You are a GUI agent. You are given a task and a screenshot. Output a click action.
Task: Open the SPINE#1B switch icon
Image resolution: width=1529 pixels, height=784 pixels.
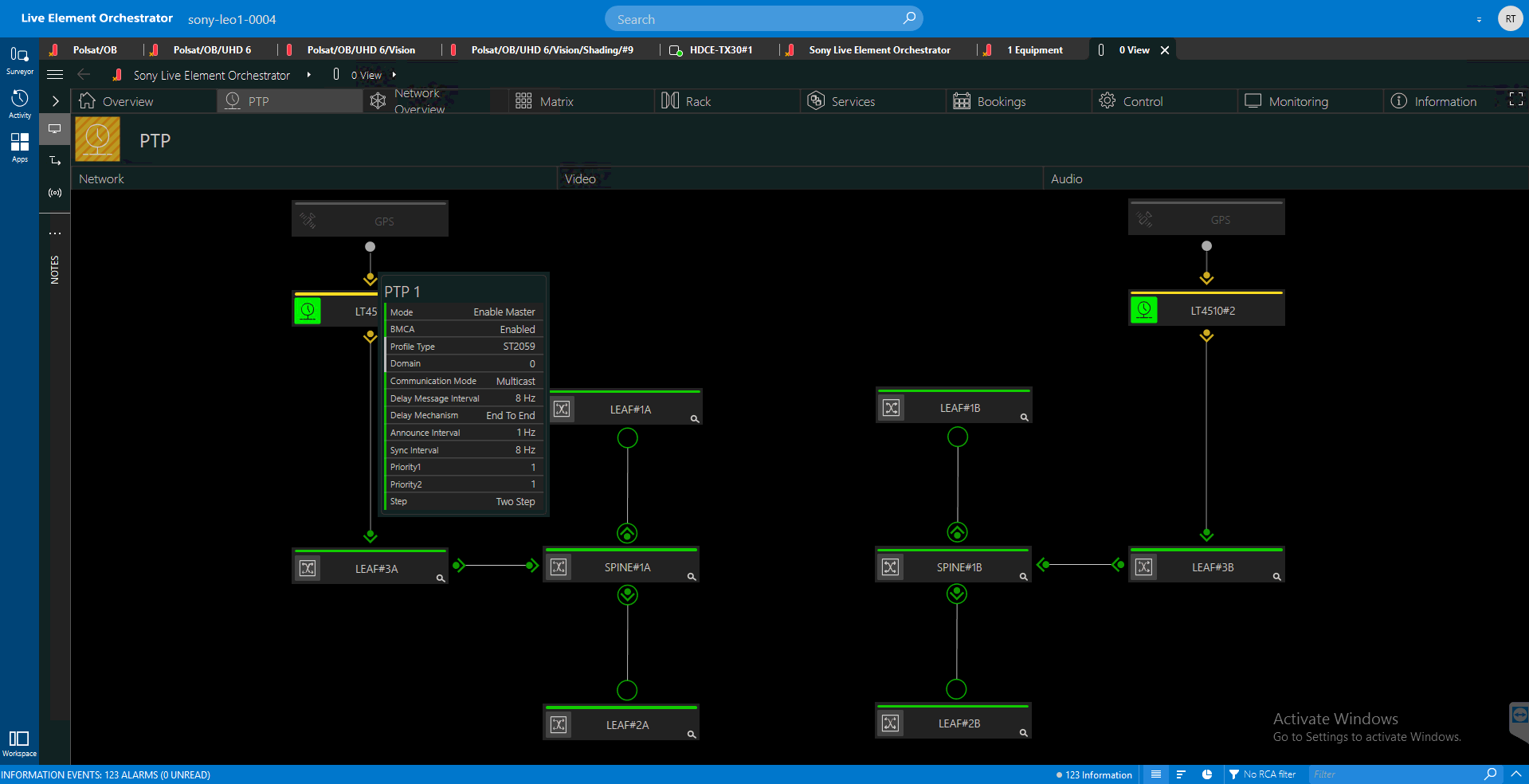click(x=891, y=566)
